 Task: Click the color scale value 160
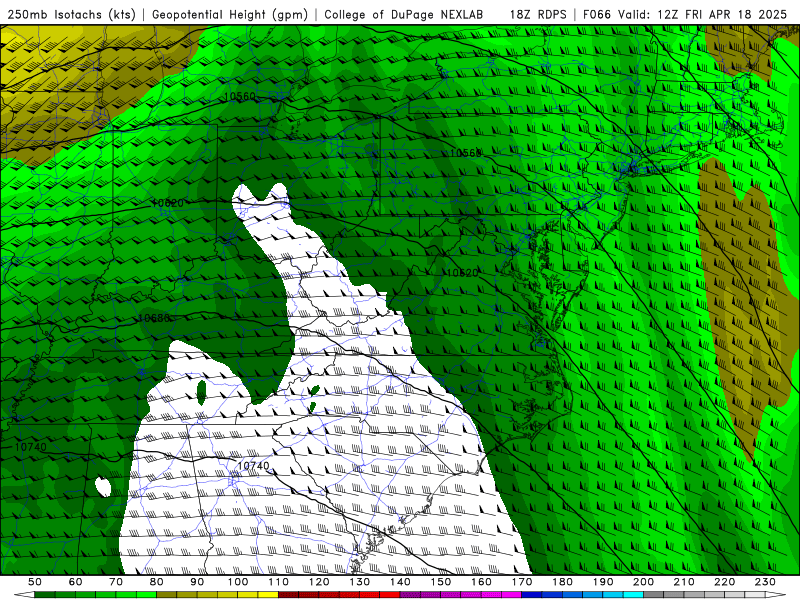click(x=482, y=582)
